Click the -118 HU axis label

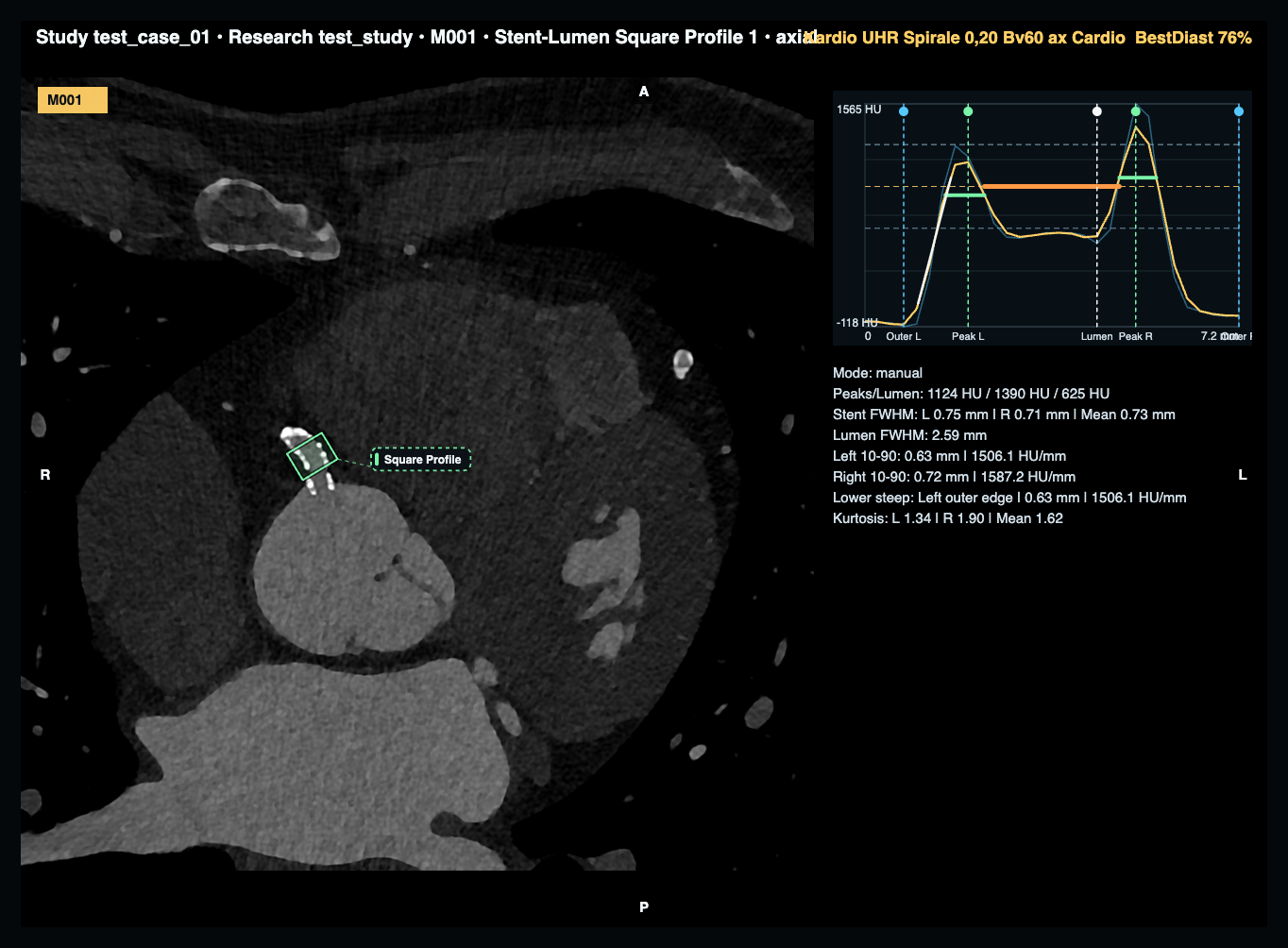(857, 323)
